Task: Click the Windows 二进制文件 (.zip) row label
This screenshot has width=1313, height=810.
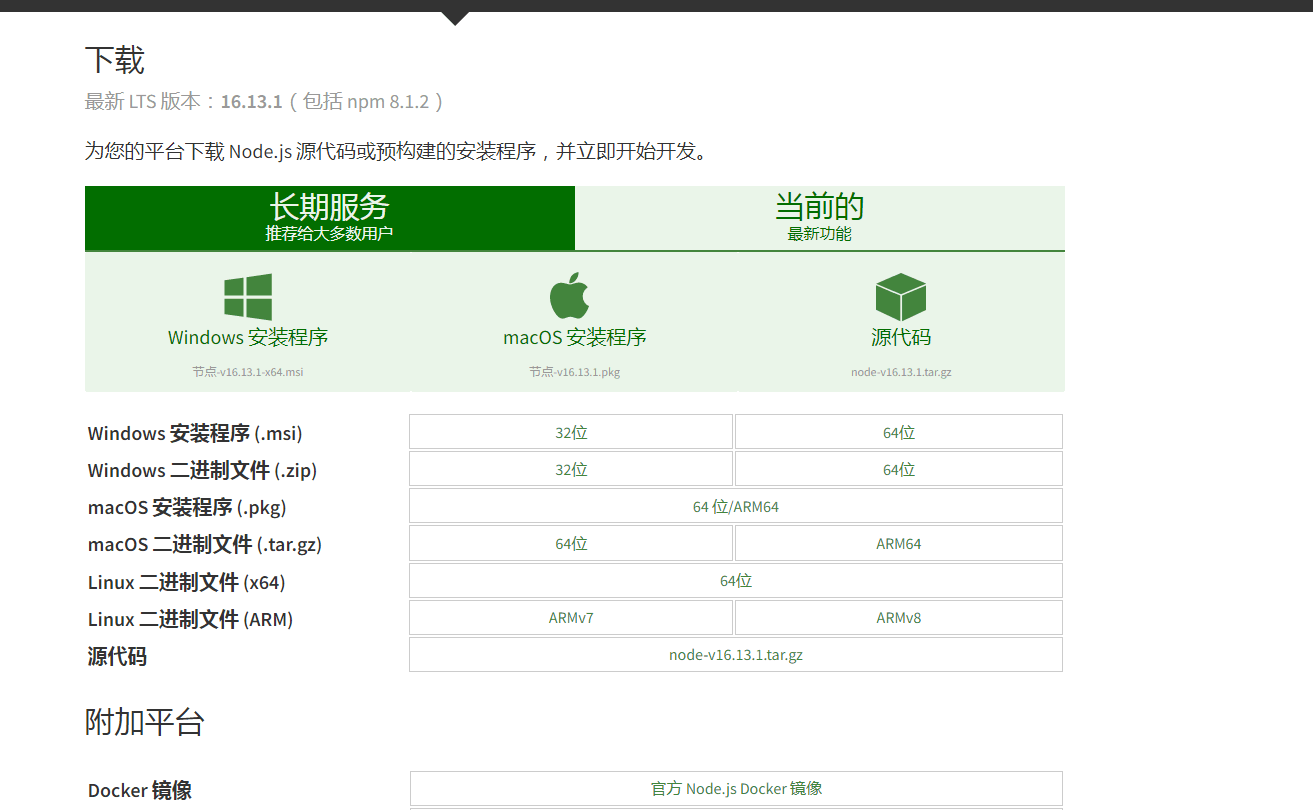Action: (202, 470)
